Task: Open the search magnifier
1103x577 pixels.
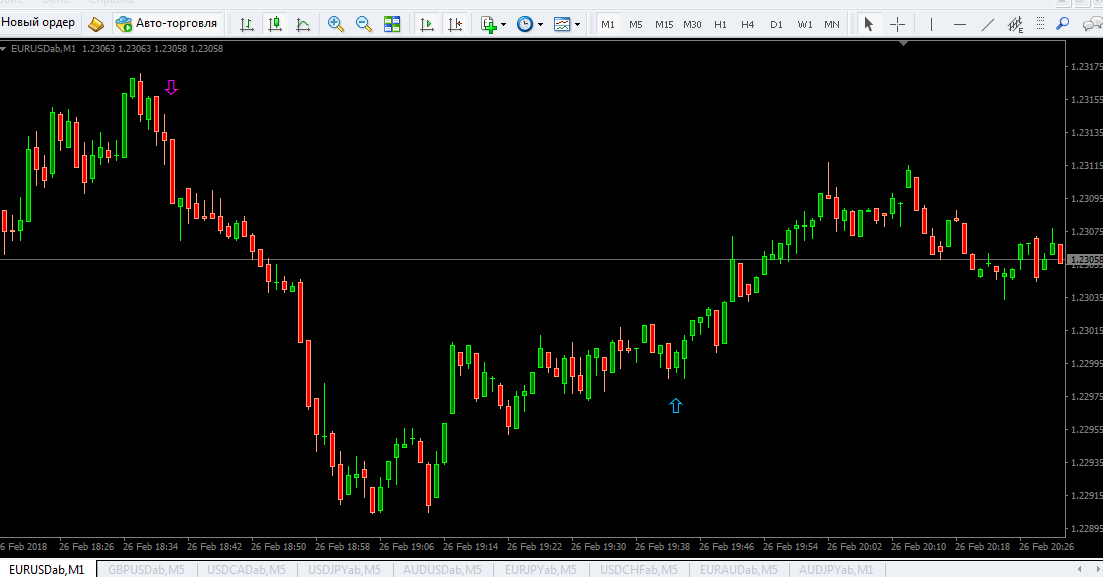Action: click(1063, 24)
